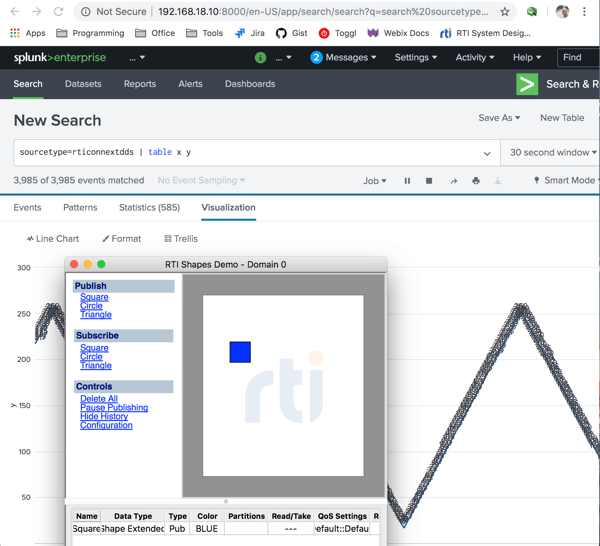This screenshot has height=546, width=600.
Task: Click the green extension icon in toolbar
Action: coord(532,12)
